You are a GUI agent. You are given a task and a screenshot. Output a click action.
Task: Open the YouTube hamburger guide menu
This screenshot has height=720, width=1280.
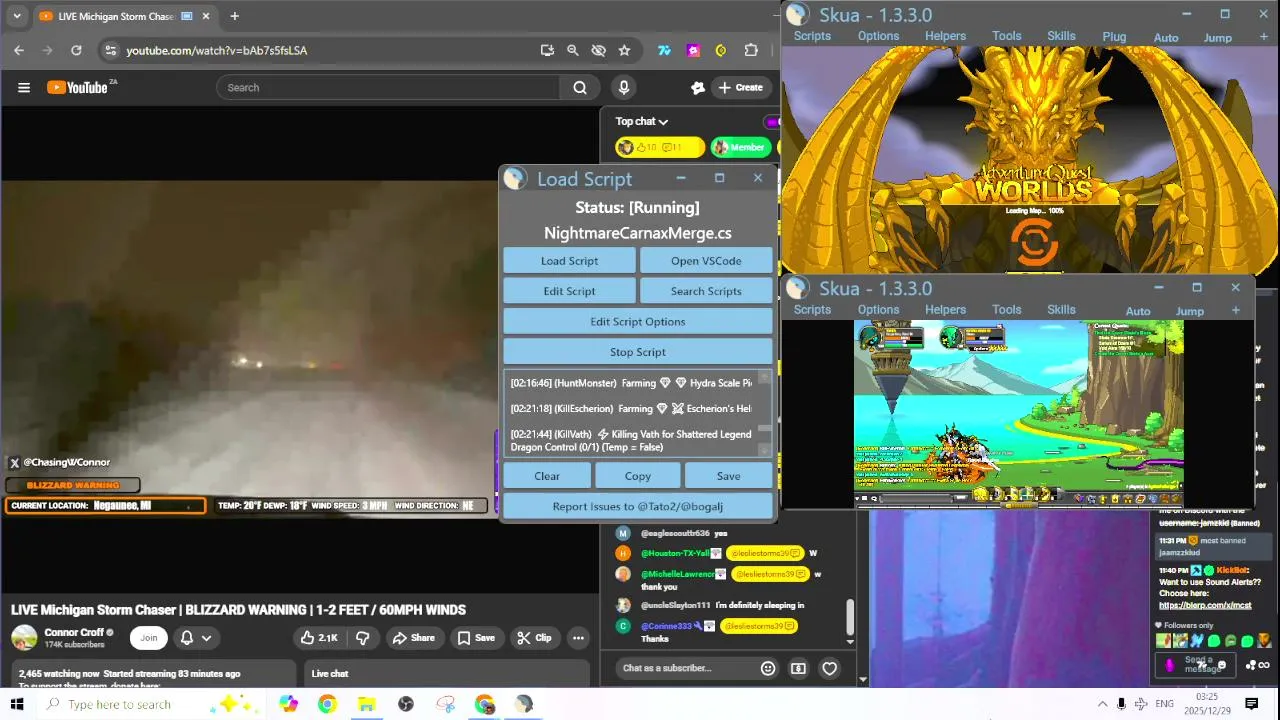tap(24, 88)
